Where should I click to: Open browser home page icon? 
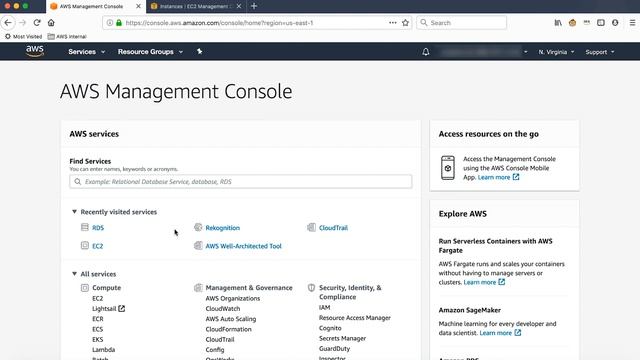pyautogui.click(x=51, y=23)
